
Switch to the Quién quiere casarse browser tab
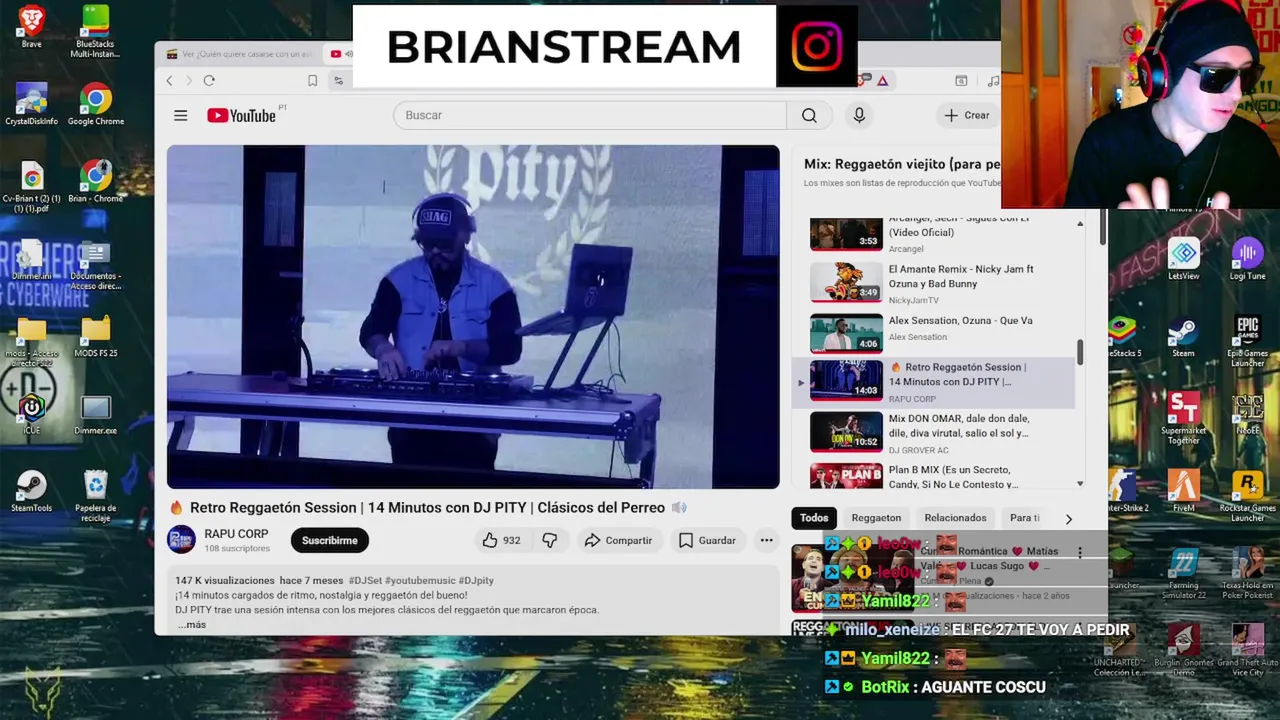(x=240, y=54)
